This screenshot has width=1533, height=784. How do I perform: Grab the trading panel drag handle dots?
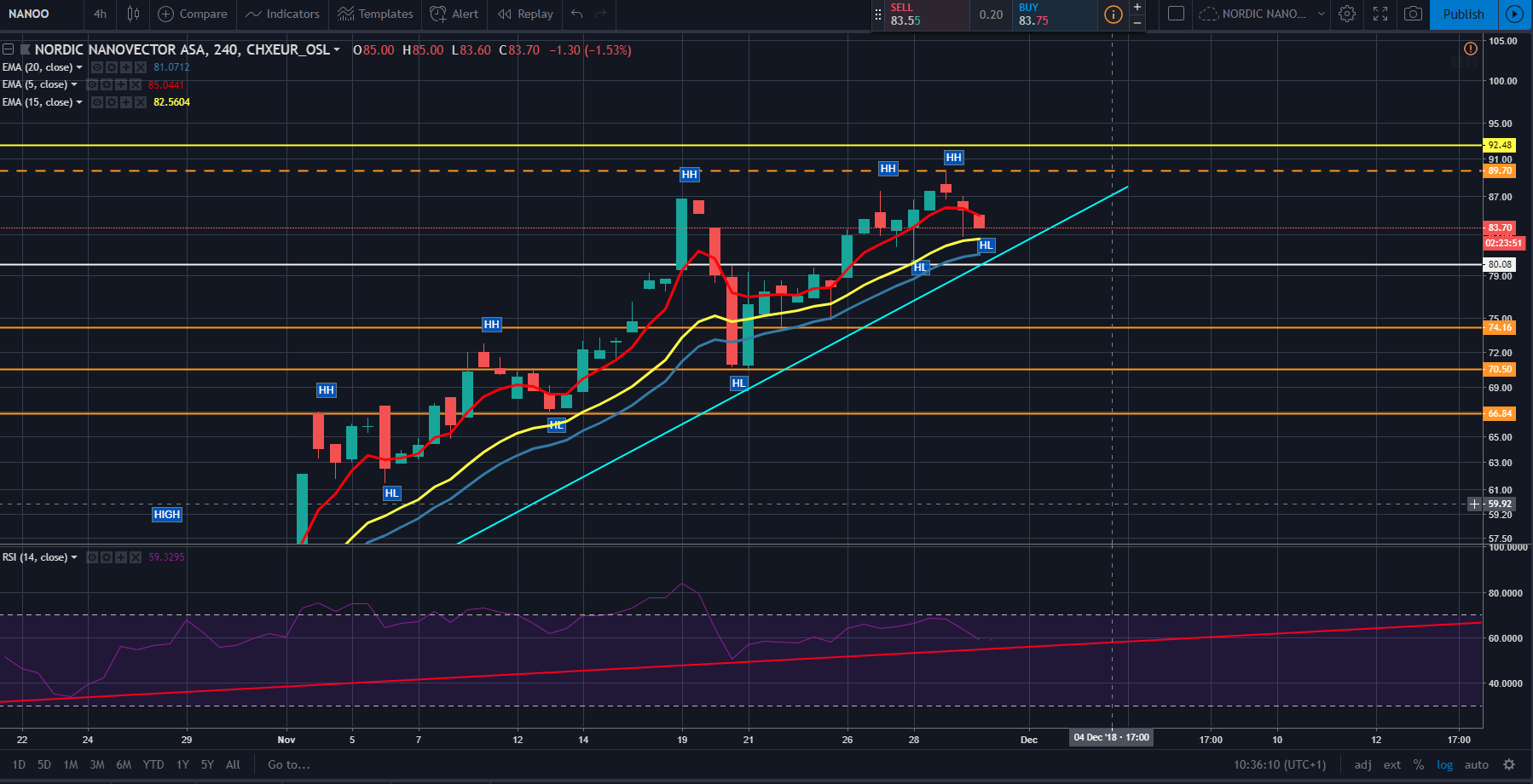pos(878,14)
